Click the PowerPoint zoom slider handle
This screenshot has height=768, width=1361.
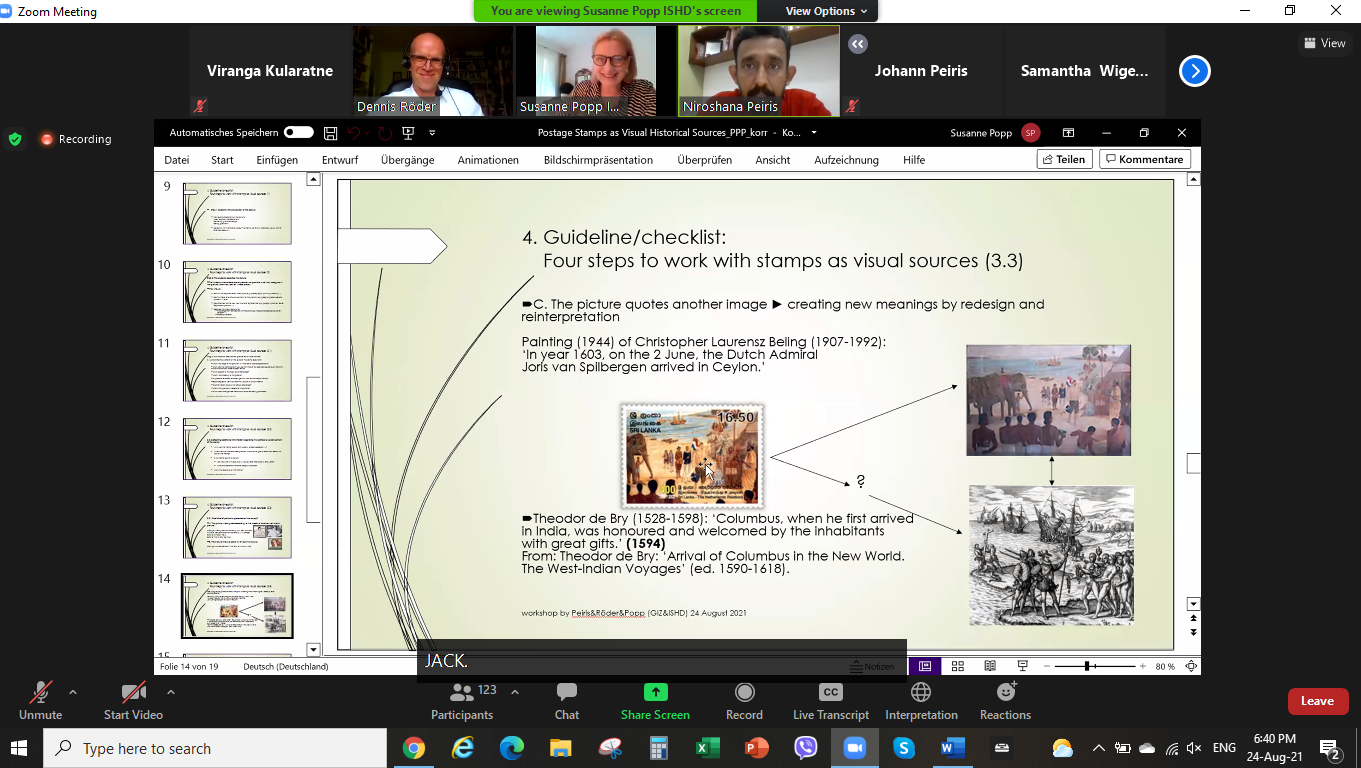1087,666
